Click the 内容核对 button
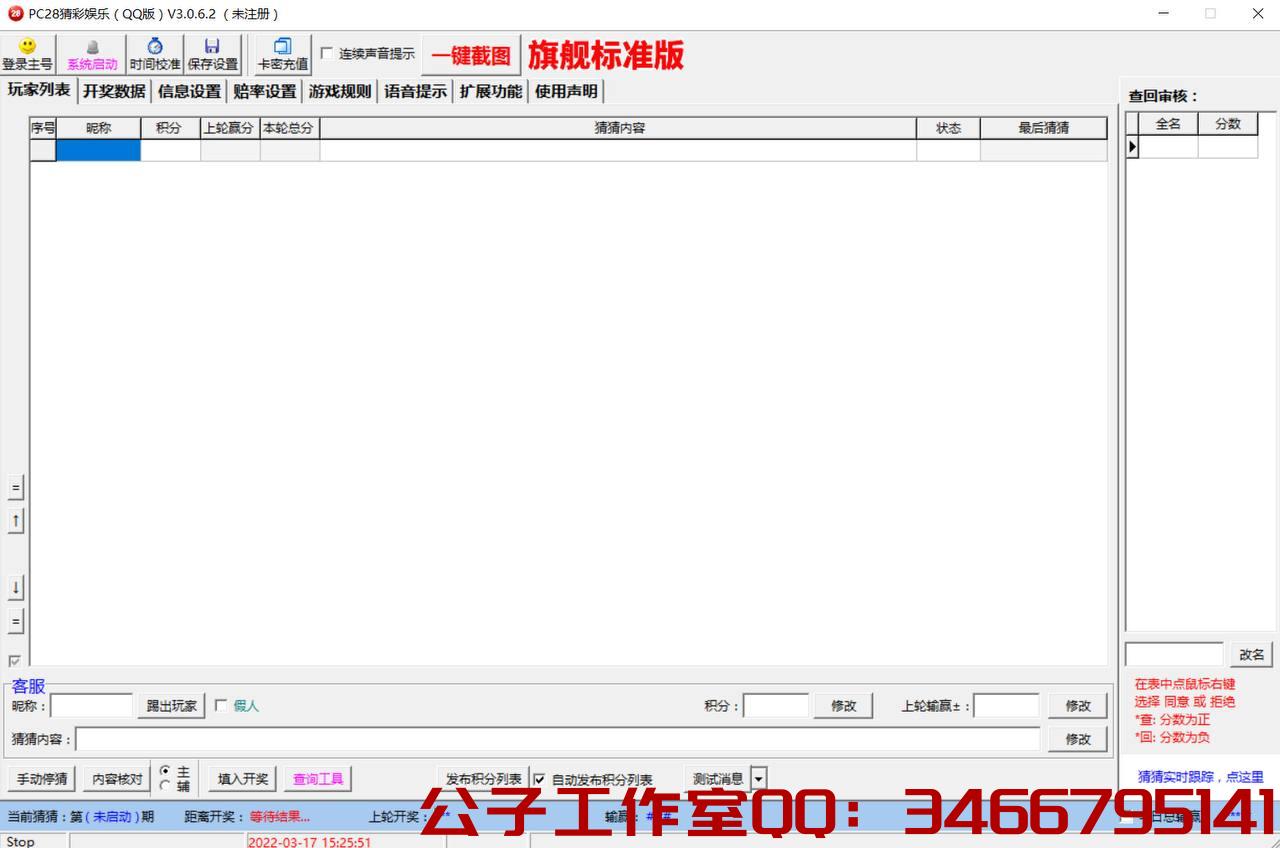Screen dimensions: 1280x848 pyautogui.click(x=117, y=779)
